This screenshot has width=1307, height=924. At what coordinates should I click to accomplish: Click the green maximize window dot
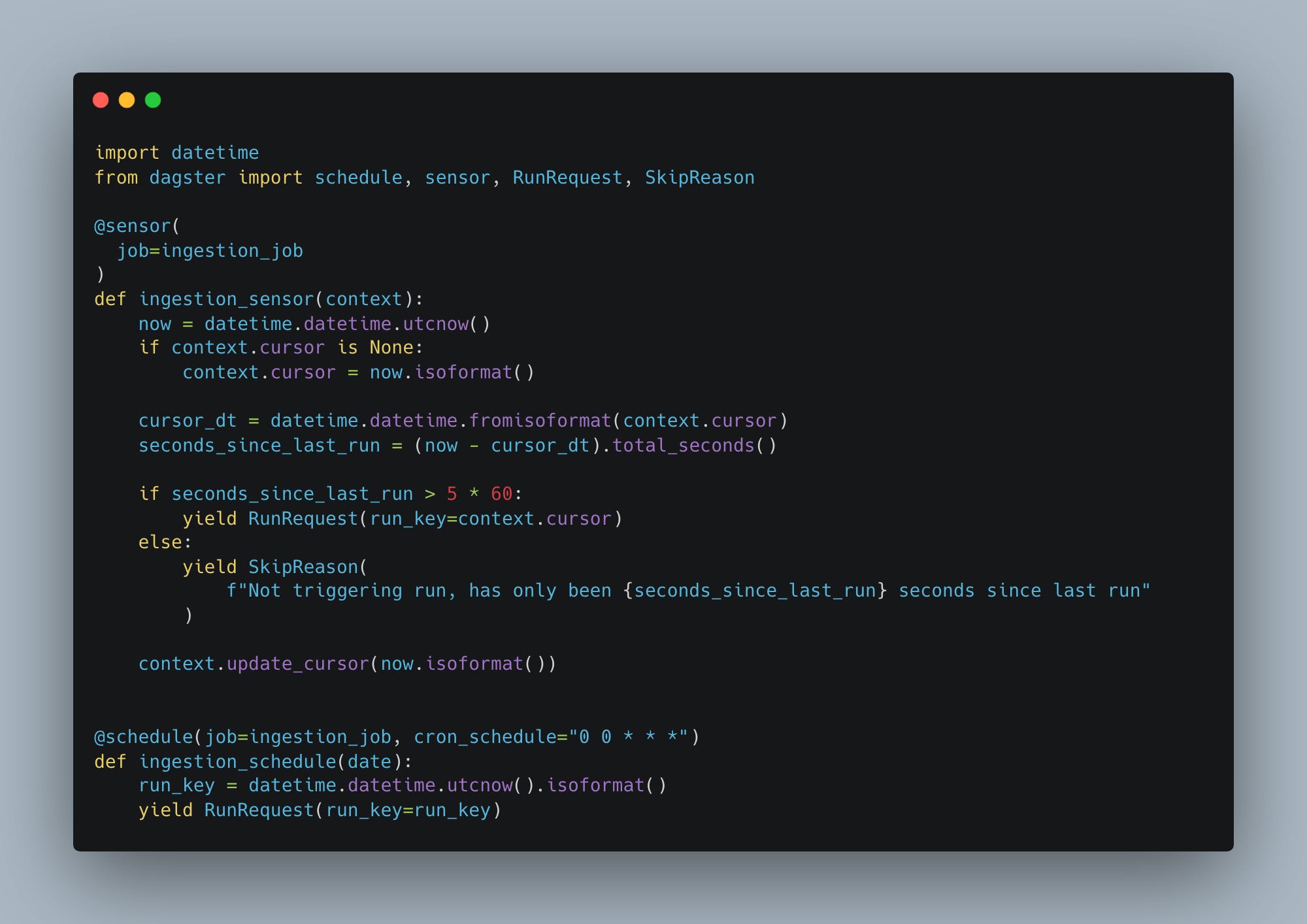tap(153, 100)
